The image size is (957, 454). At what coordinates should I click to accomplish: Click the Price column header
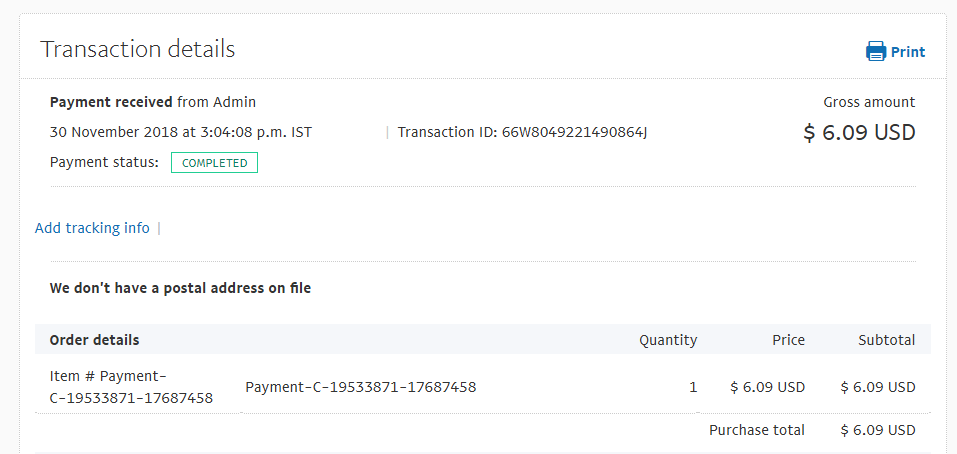(x=789, y=340)
